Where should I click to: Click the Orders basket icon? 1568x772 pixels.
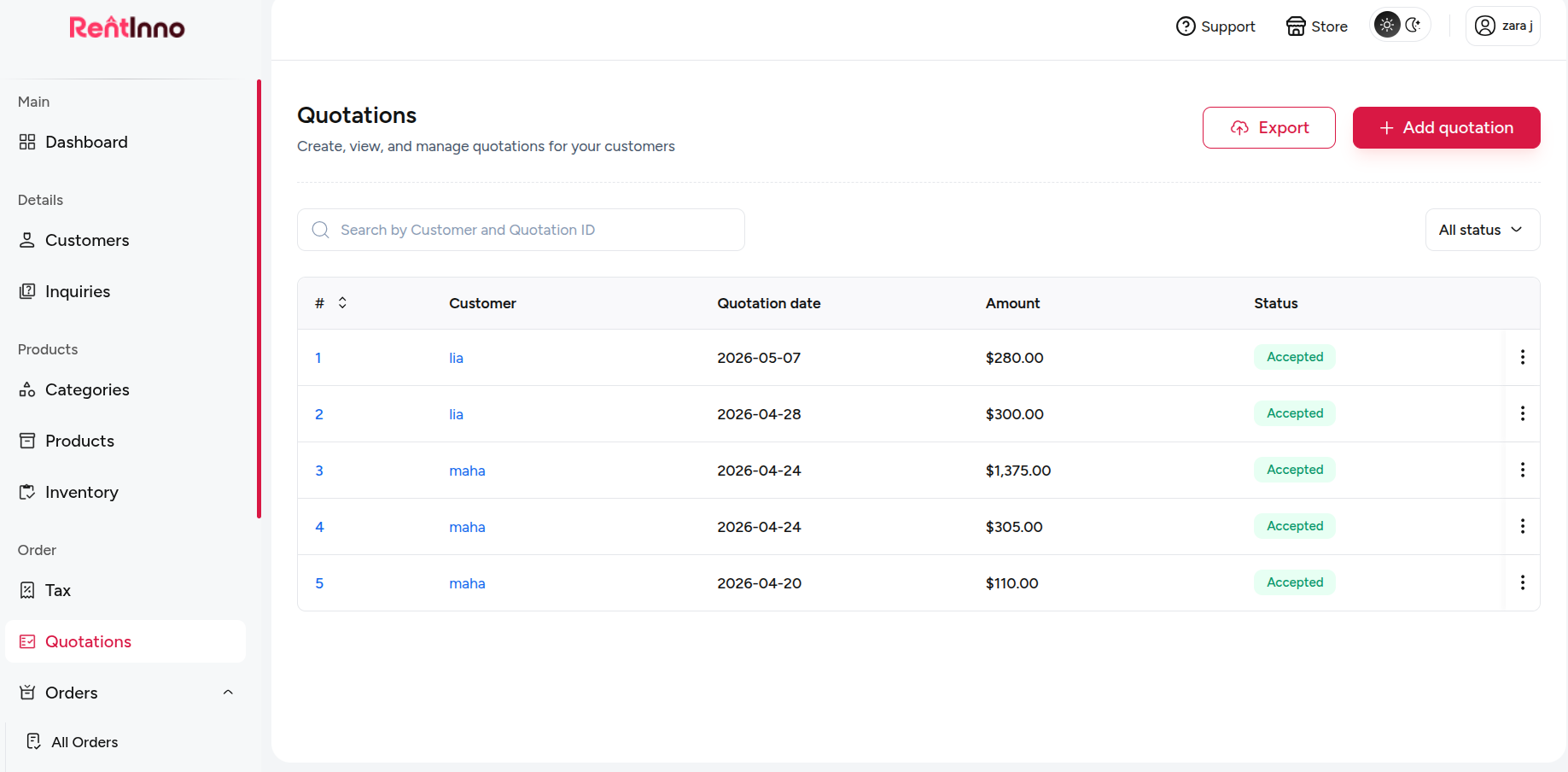pyautogui.click(x=27, y=693)
